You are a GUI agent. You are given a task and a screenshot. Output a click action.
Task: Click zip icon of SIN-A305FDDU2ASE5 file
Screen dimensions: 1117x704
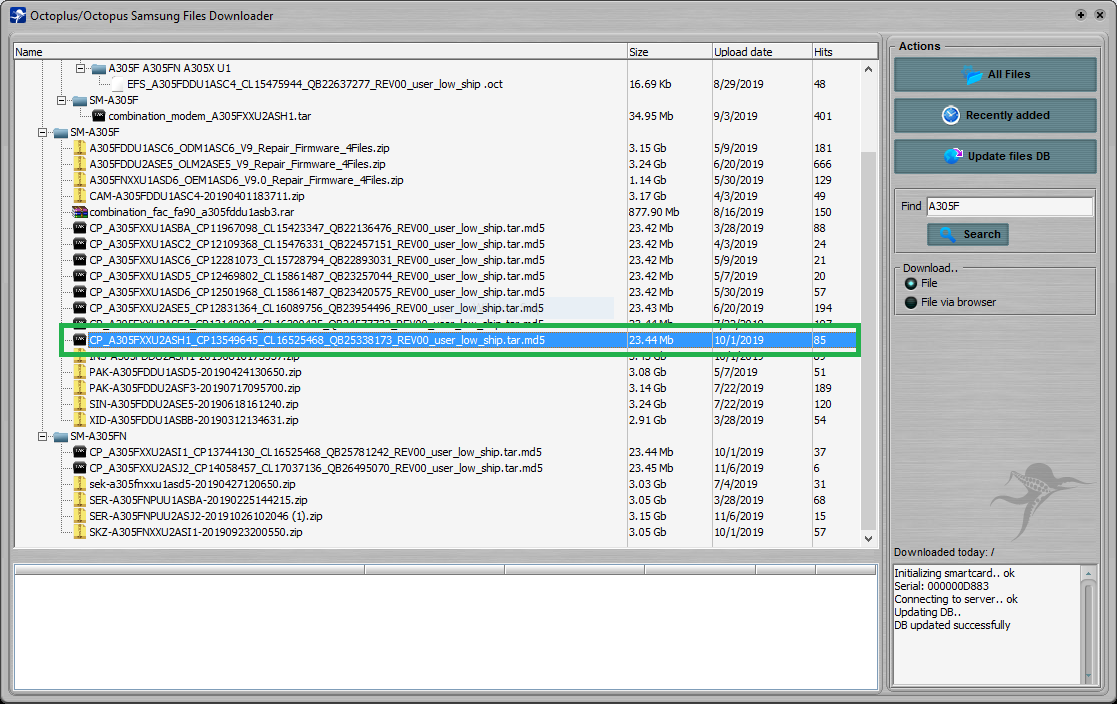click(79, 404)
